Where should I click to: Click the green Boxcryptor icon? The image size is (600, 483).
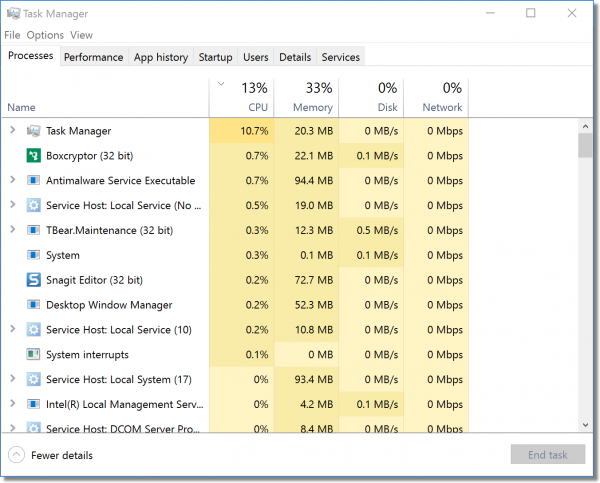coord(33,156)
